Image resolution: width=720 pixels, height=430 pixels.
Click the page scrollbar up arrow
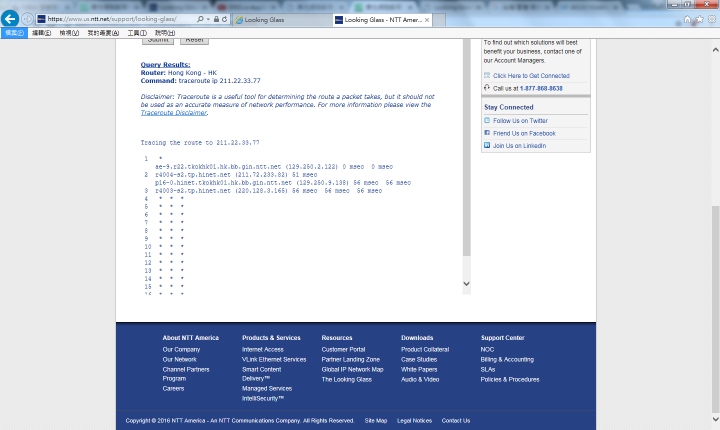pyautogui.click(x=715, y=50)
